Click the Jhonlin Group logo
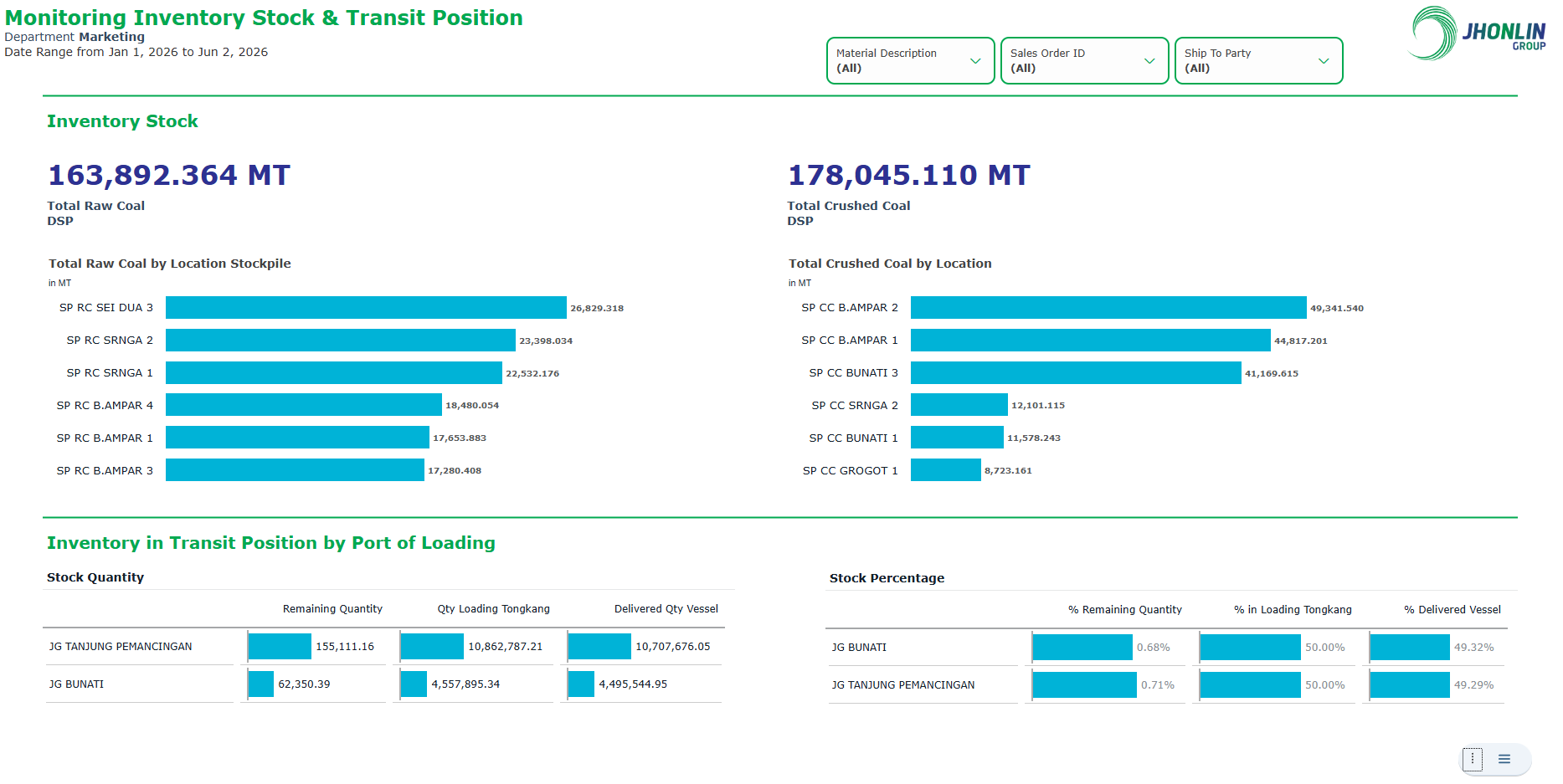1563x784 pixels. (1478, 33)
